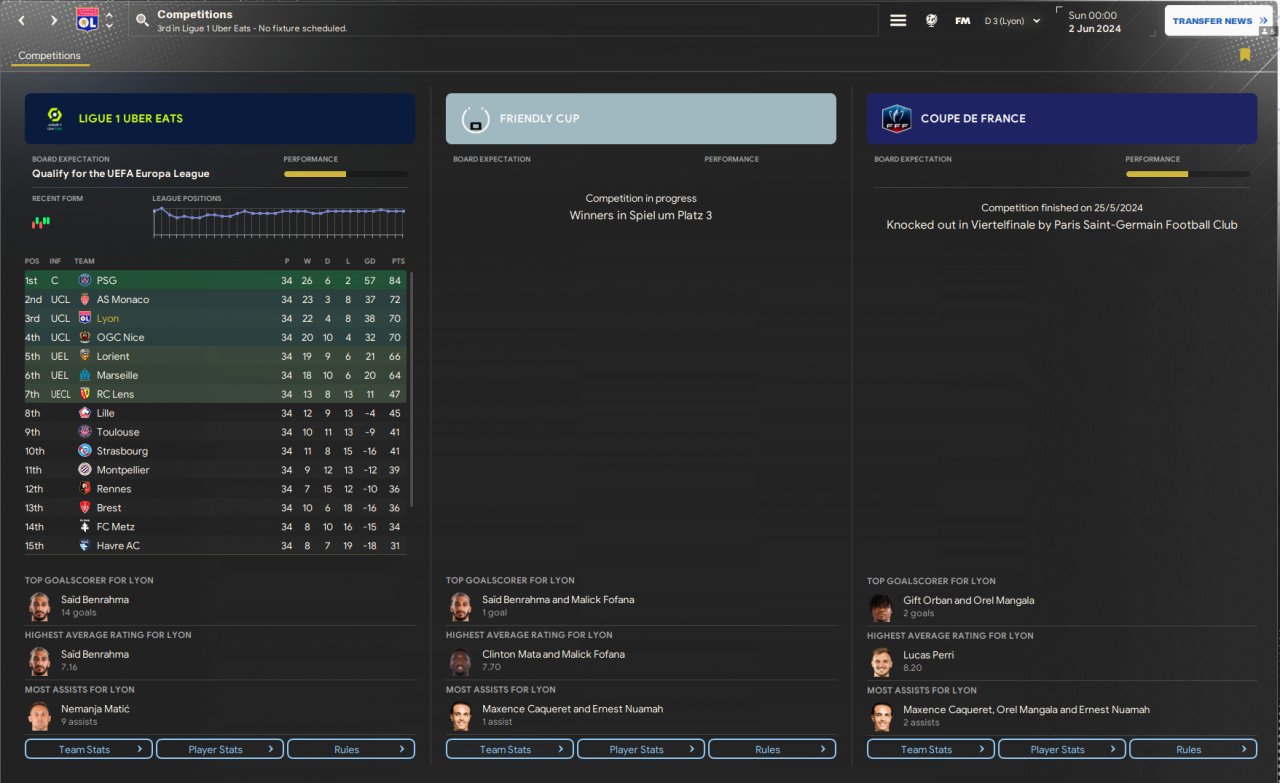Open Maxence Caqueret's portrait under Friendly Cup assists

[x=460, y=716]
